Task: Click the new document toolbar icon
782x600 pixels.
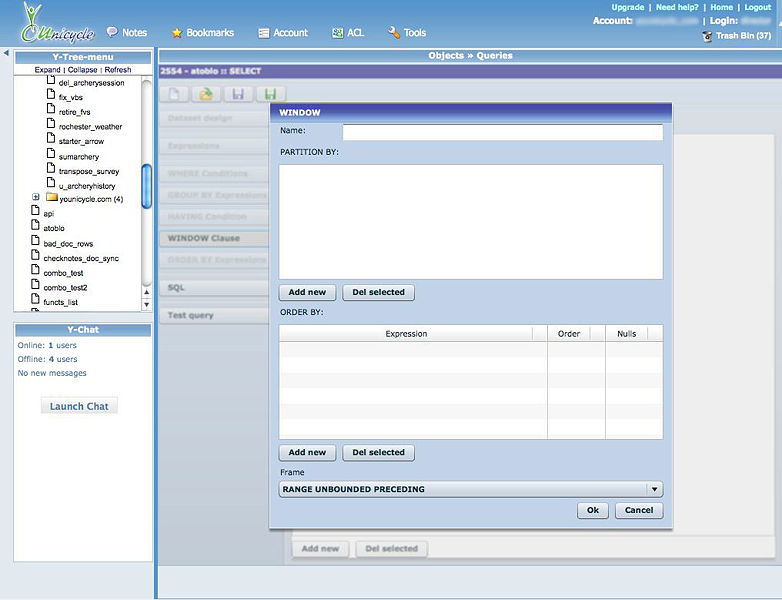Action: point(174,94)
